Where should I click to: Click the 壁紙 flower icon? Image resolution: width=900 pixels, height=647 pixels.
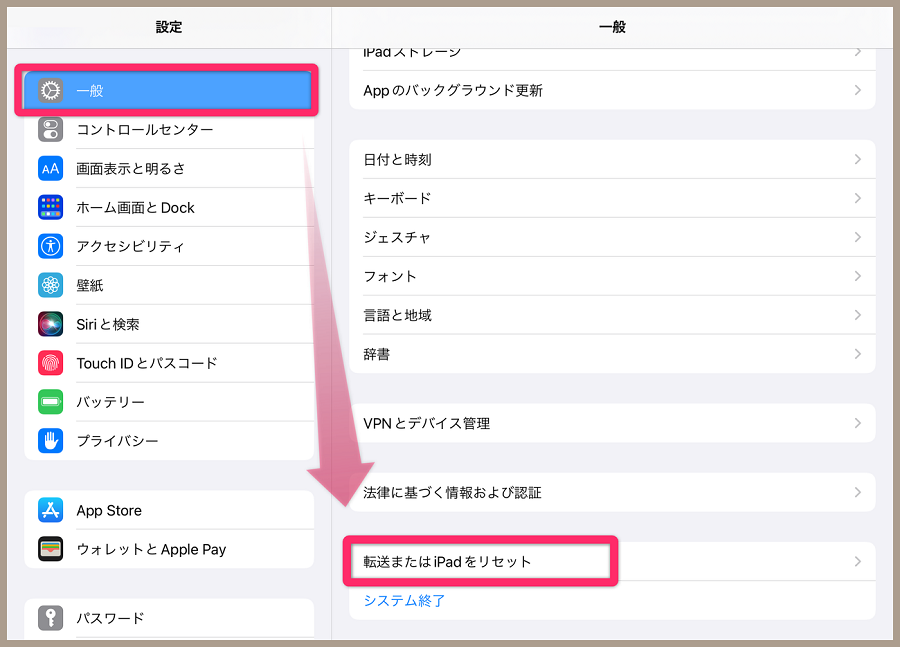click(x=51, y=285)
